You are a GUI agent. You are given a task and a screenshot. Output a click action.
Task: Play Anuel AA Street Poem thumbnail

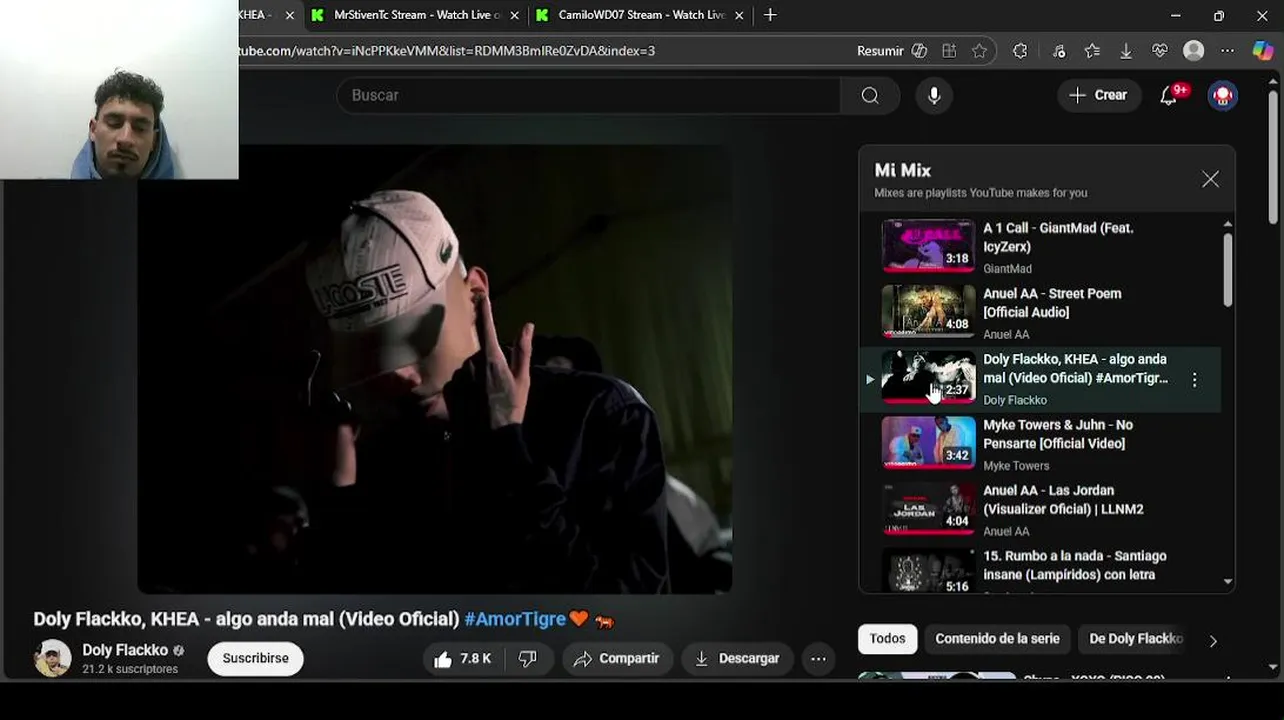pyautogui.click(x=928, y=311)
